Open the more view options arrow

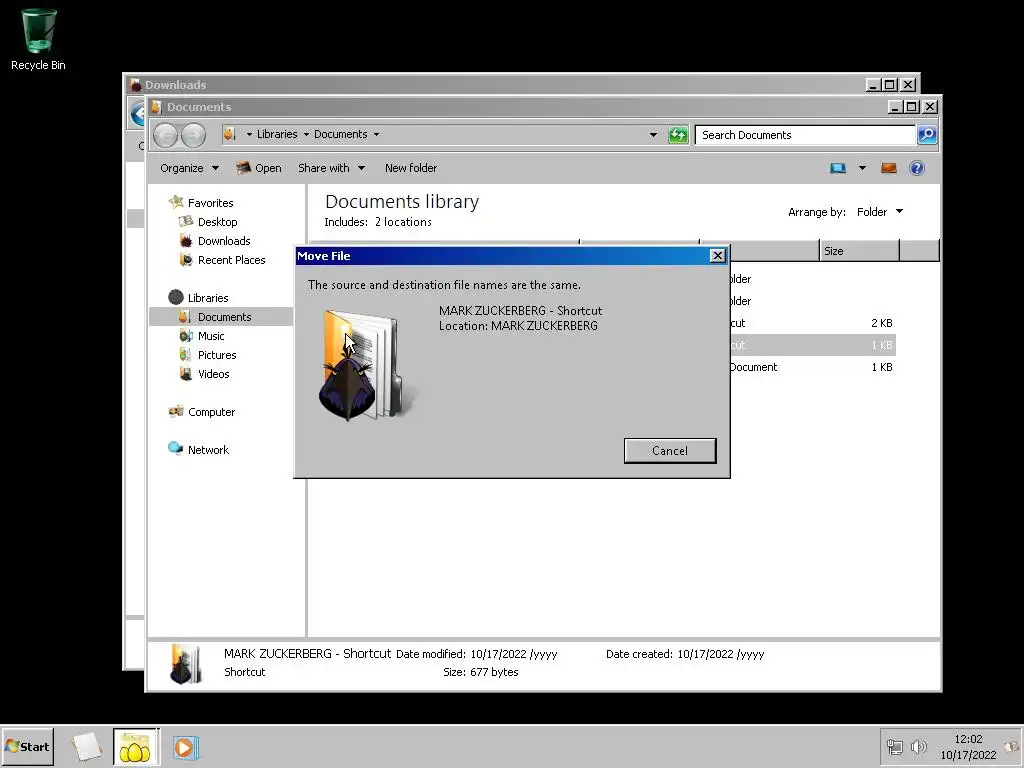[862, 168]
